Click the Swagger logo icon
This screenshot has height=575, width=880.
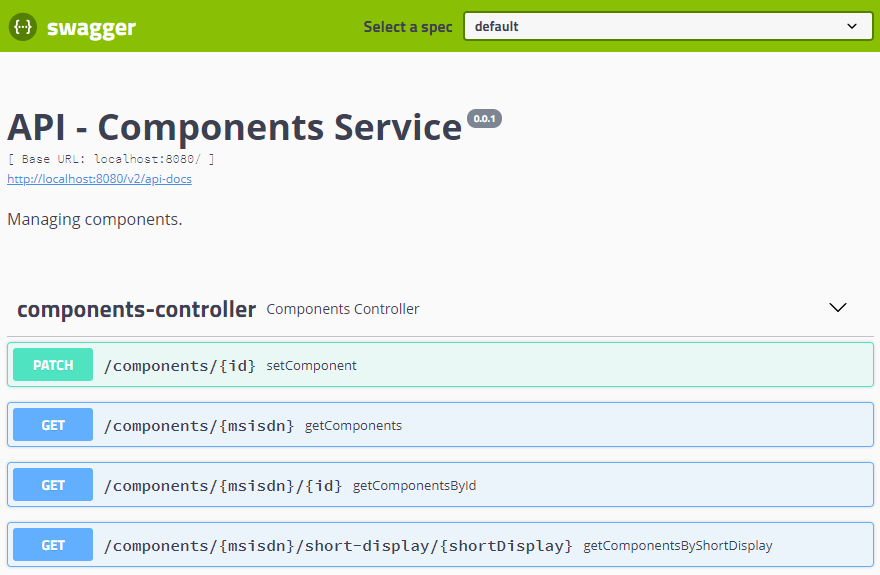pos(22,27)
